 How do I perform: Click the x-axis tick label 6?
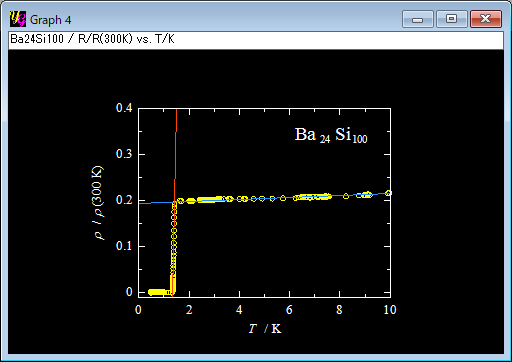click(289, 310)
